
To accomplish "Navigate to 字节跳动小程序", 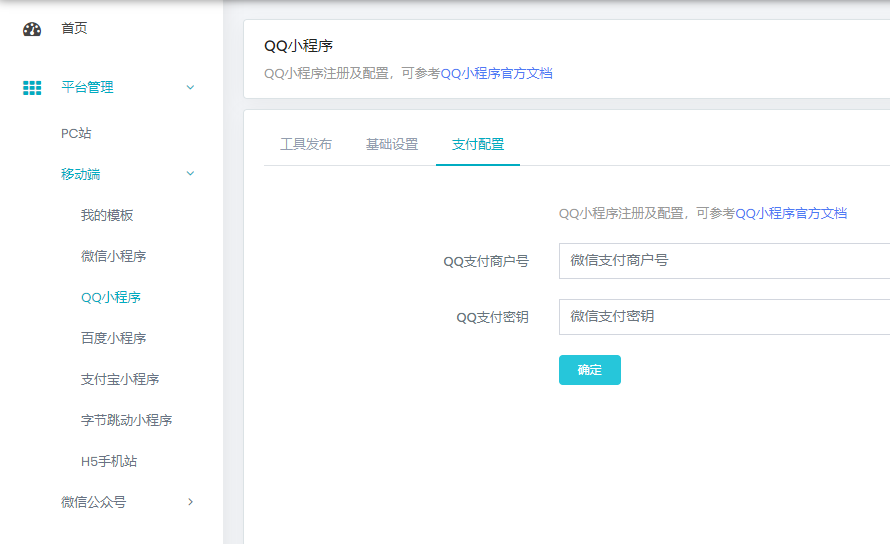I will point(126,420).
